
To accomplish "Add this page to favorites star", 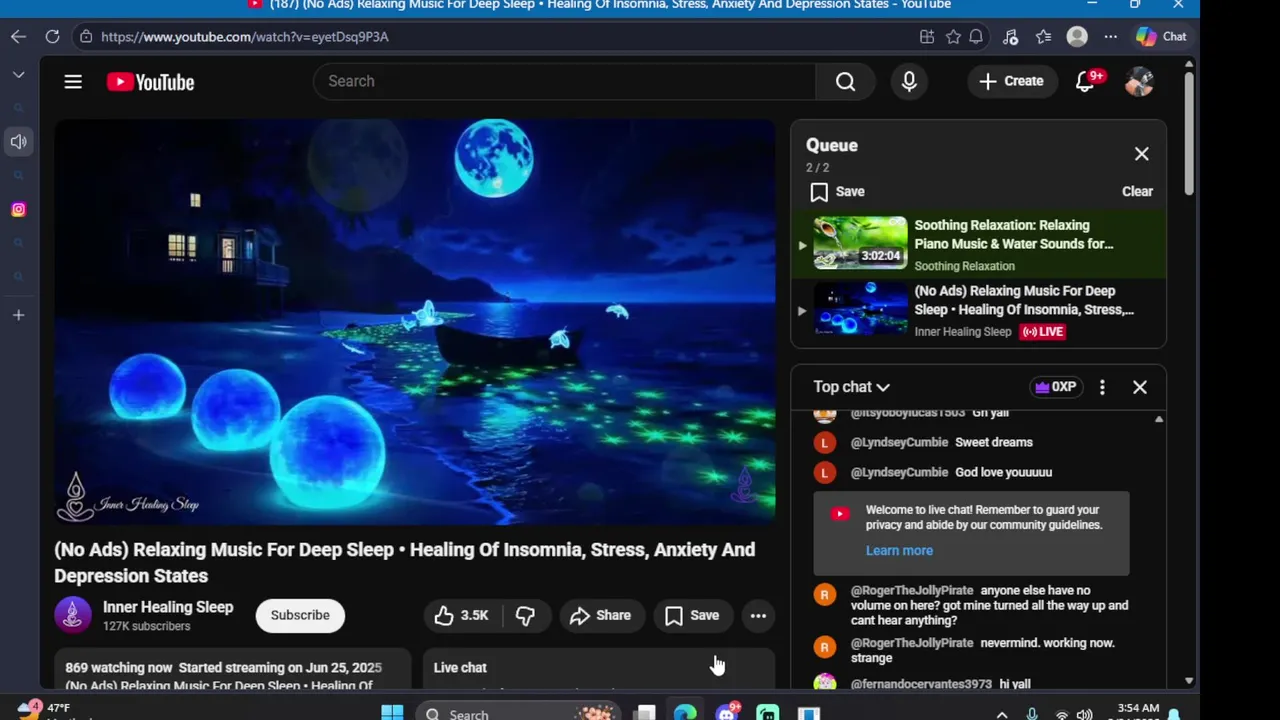I will coord(953,36).
